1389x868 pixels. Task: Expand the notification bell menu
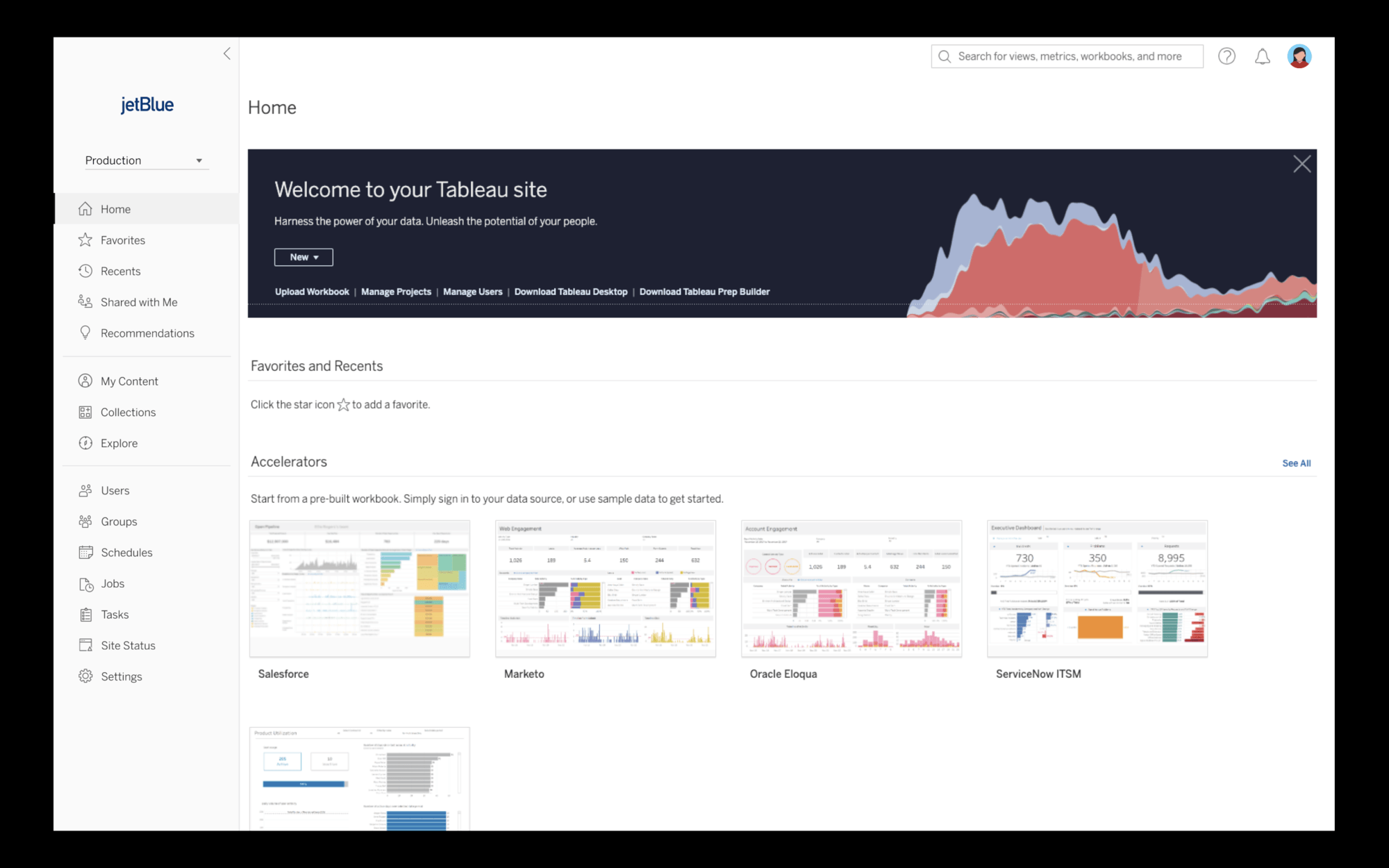tap(1262, 56)
